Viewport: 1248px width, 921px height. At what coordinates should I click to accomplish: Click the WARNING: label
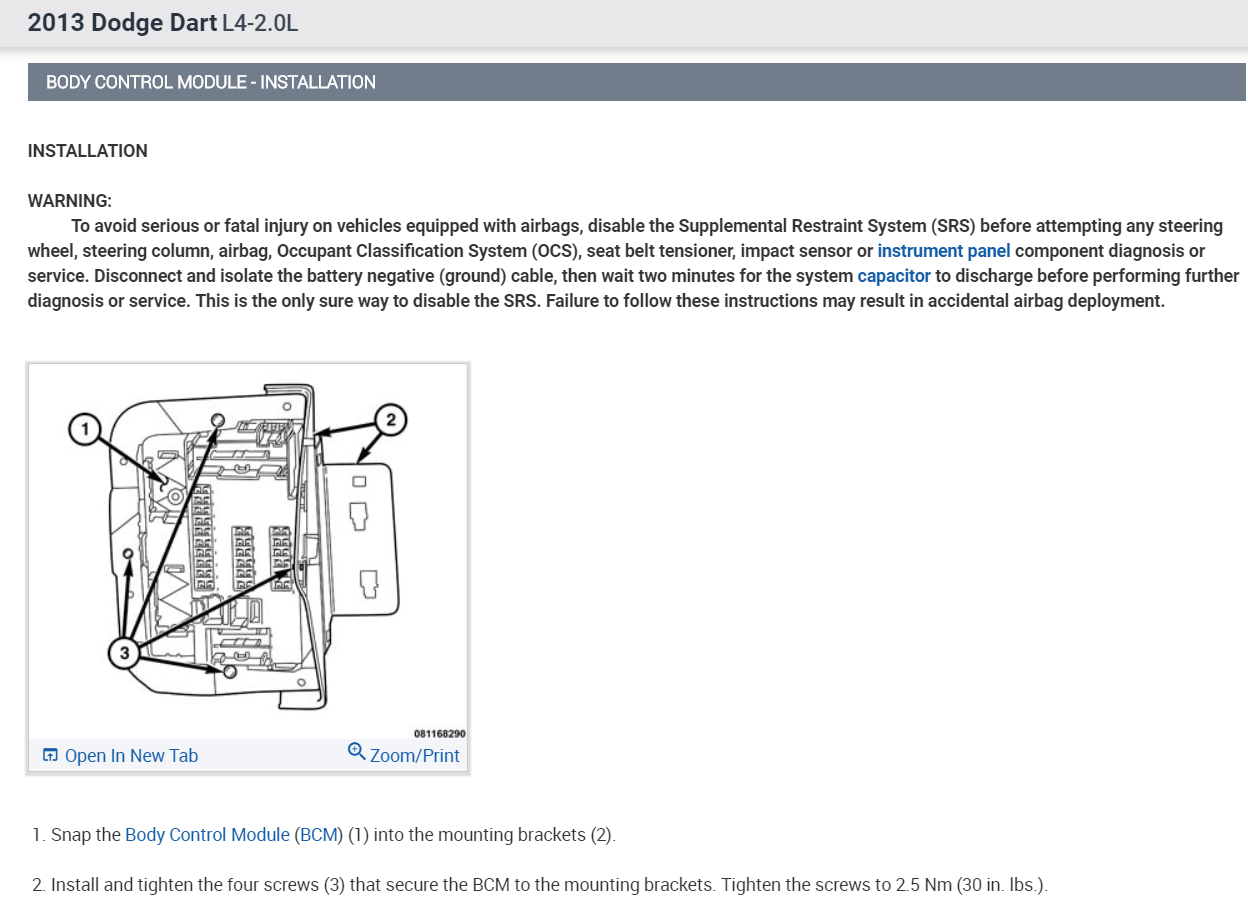[70, 201]
